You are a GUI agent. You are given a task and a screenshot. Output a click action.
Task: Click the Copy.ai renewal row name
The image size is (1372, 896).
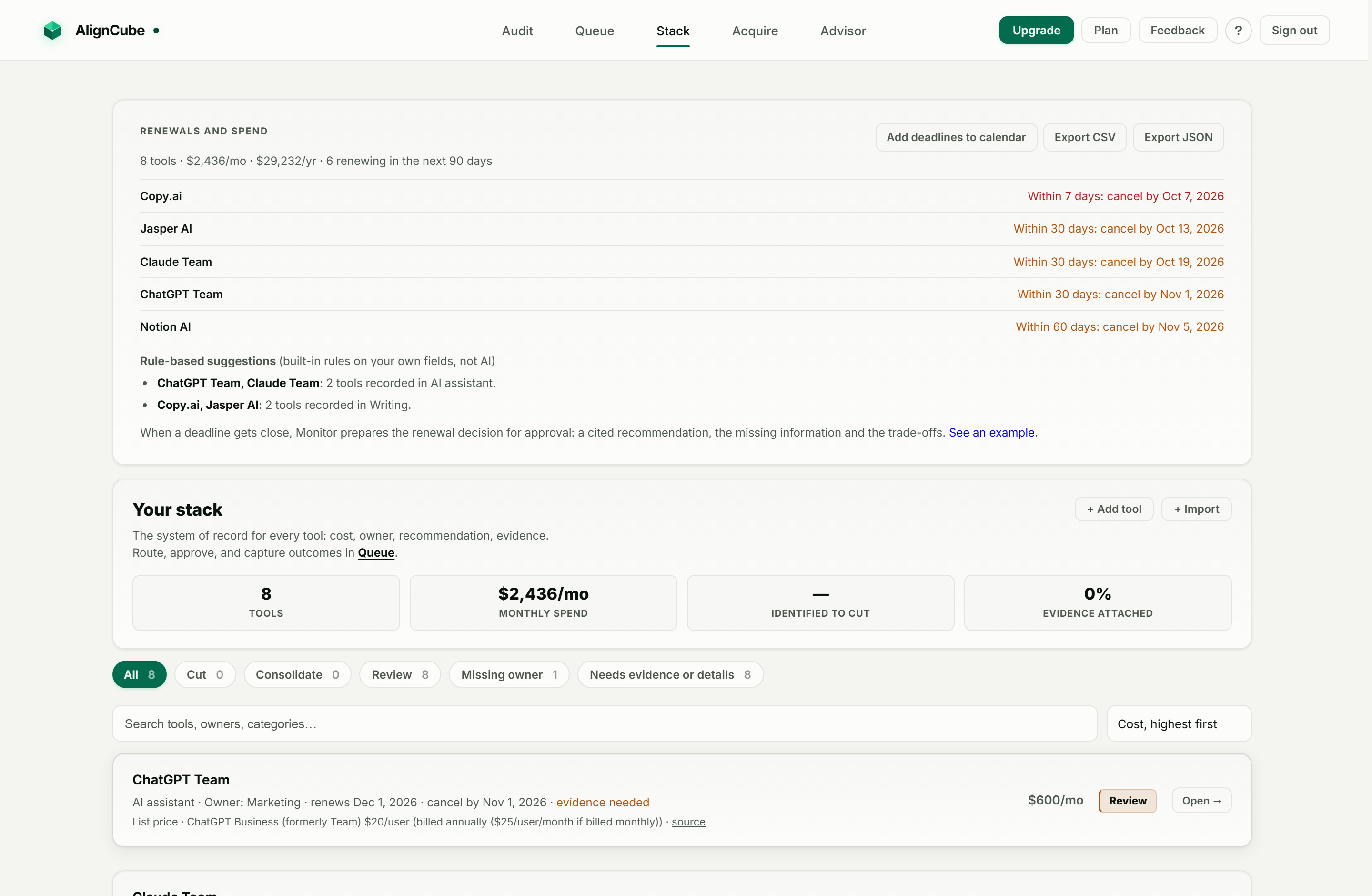coord(161,196)
